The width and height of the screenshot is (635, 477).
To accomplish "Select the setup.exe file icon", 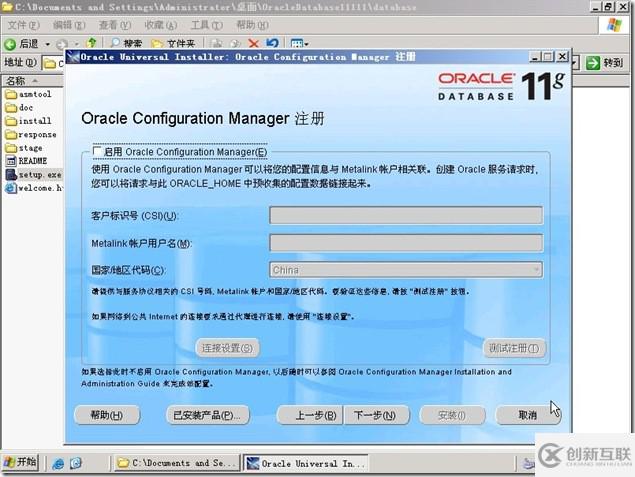I will click(11, 175).
